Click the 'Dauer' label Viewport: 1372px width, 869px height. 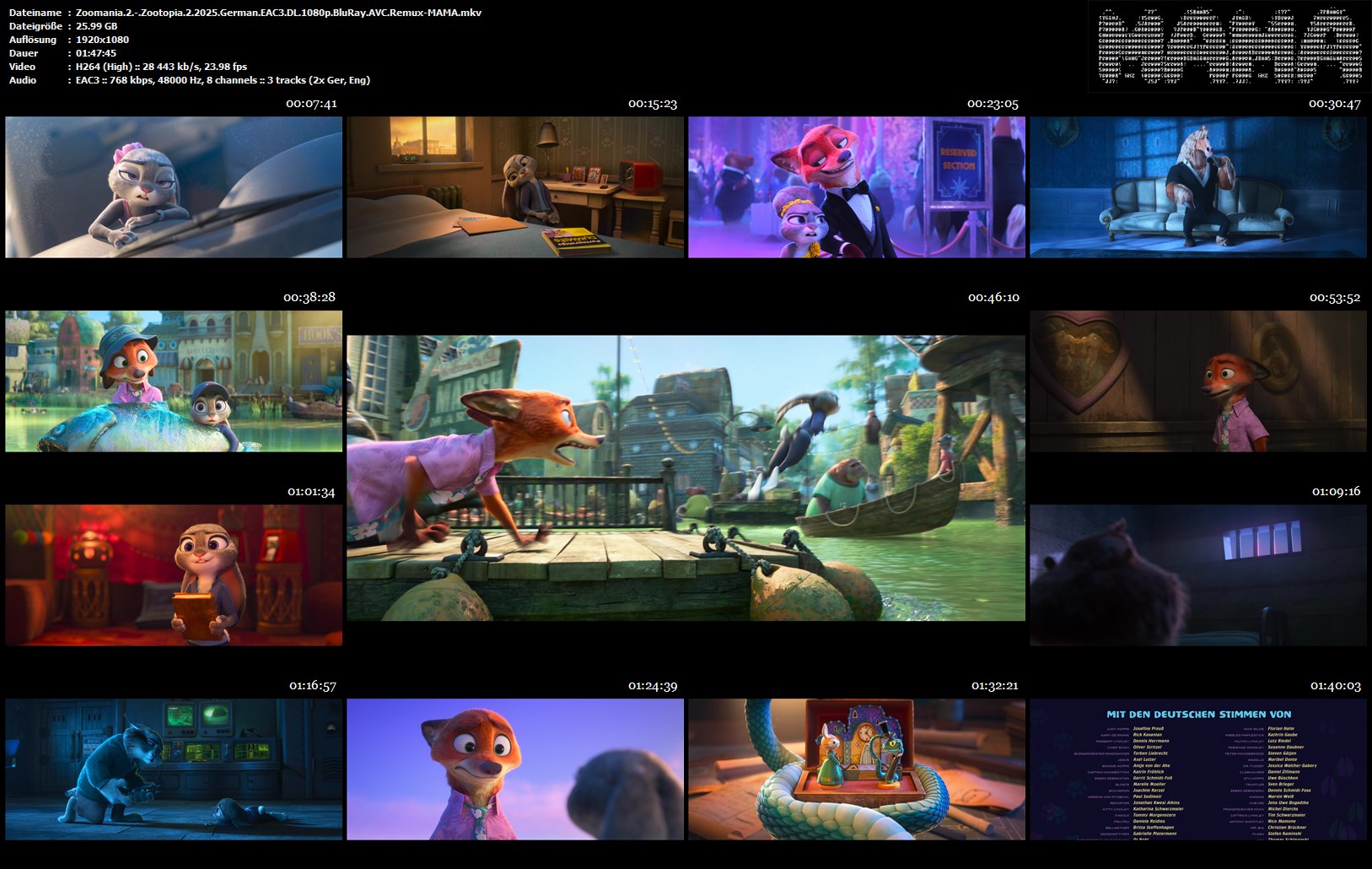pos(24,53)
